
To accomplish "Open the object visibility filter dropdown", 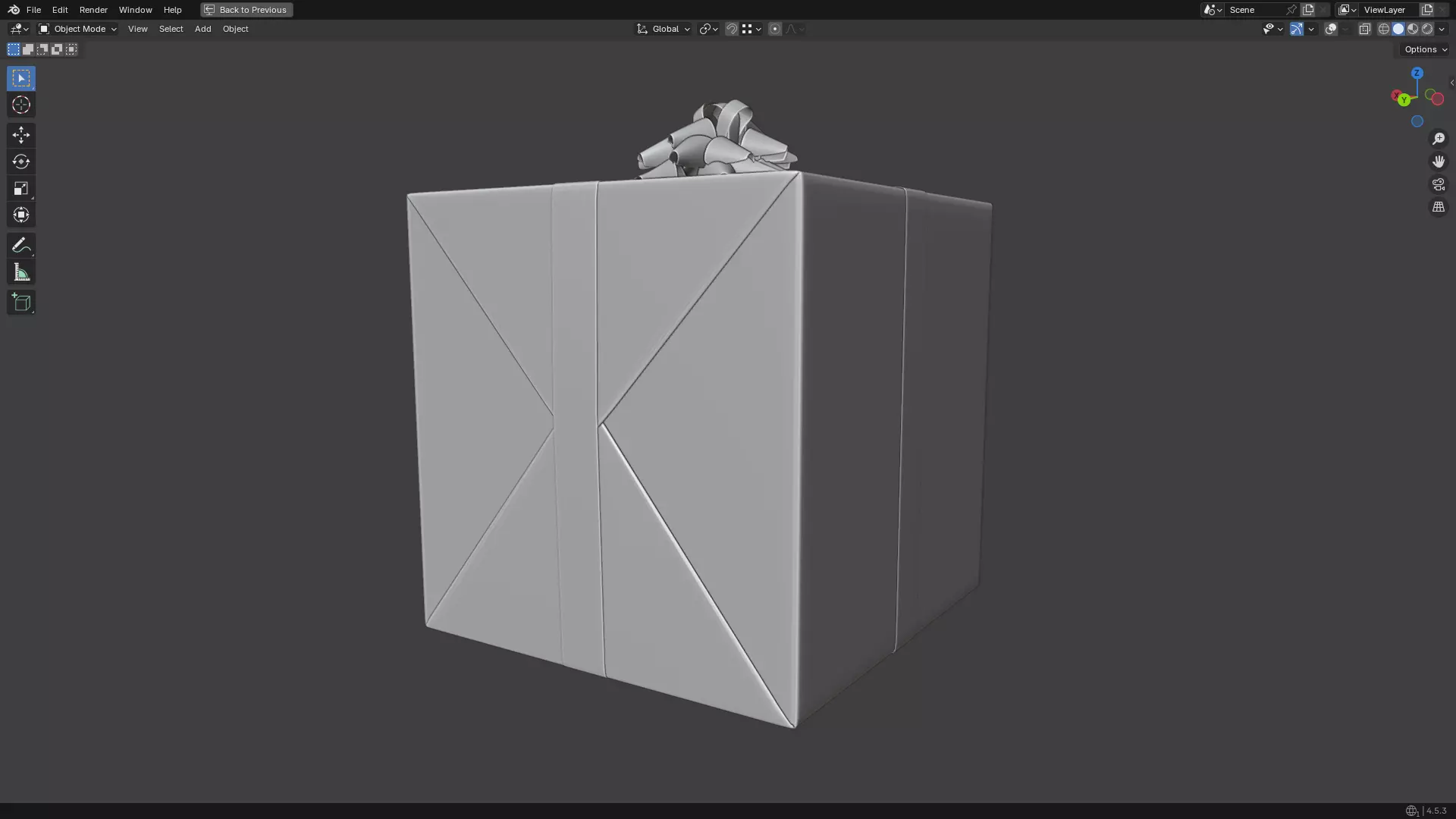I will click(x=1272, y=29).
